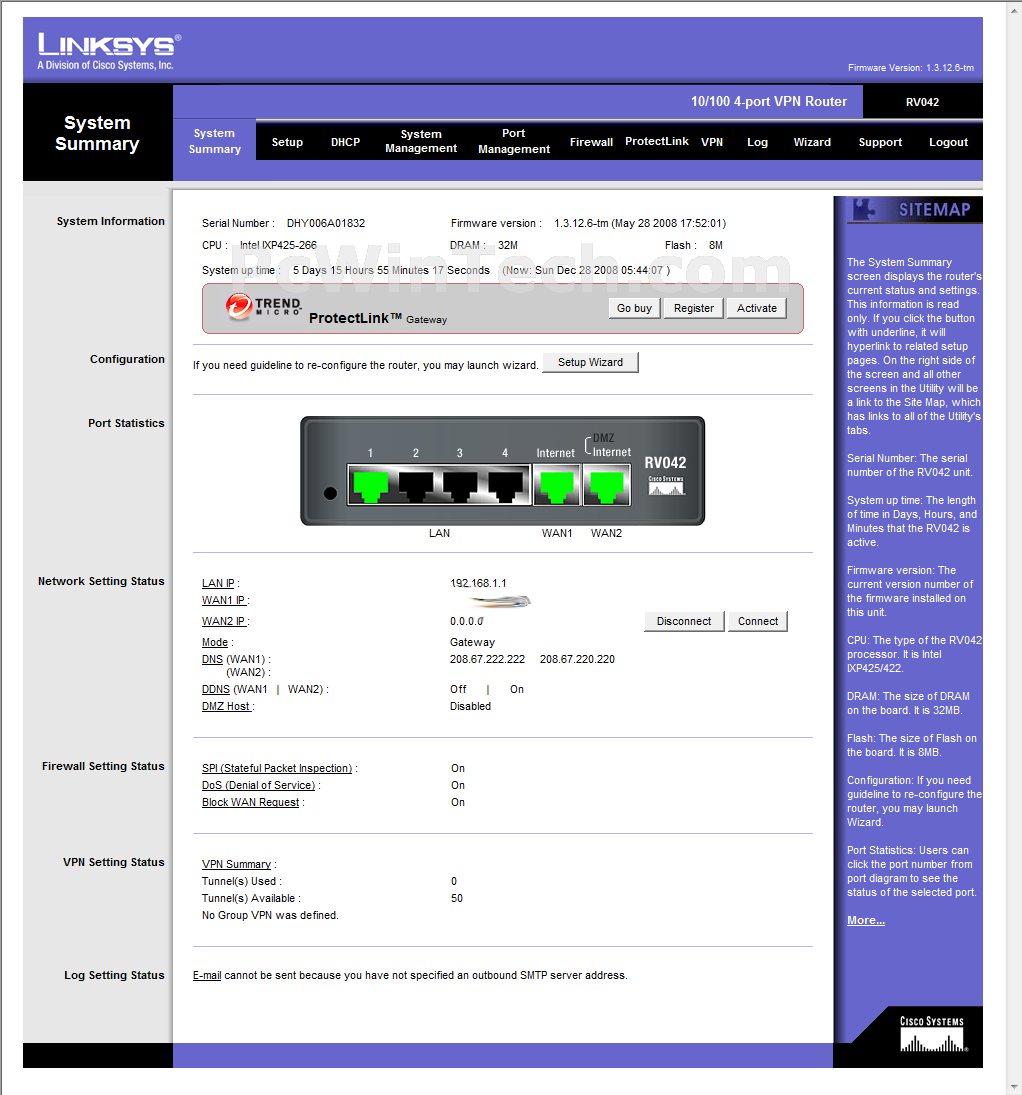The image size is (1022, 1095).
Task: Open the Firewall tab
Action: click(591, 142)
